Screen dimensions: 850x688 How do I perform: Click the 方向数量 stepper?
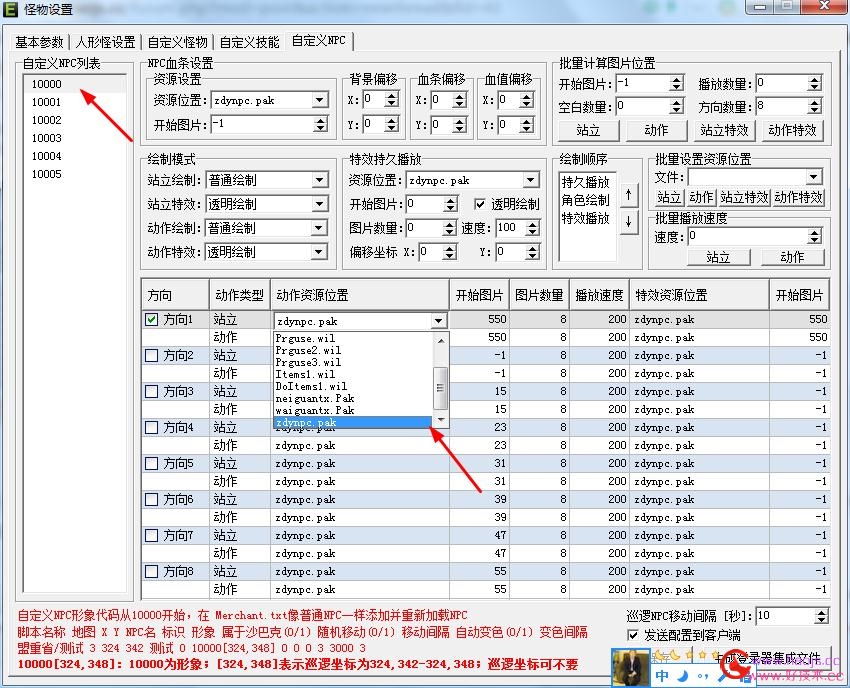click(814, 107)
